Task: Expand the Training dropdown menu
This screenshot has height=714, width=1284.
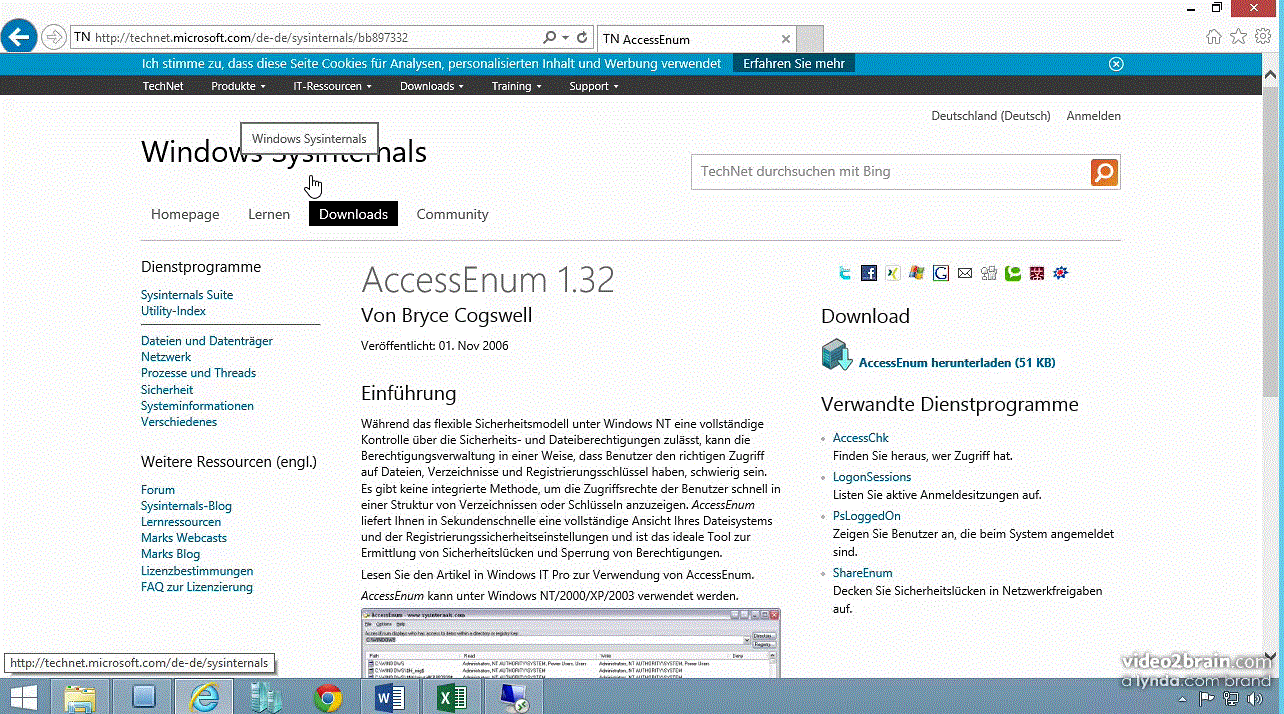Action: (516, 86)
